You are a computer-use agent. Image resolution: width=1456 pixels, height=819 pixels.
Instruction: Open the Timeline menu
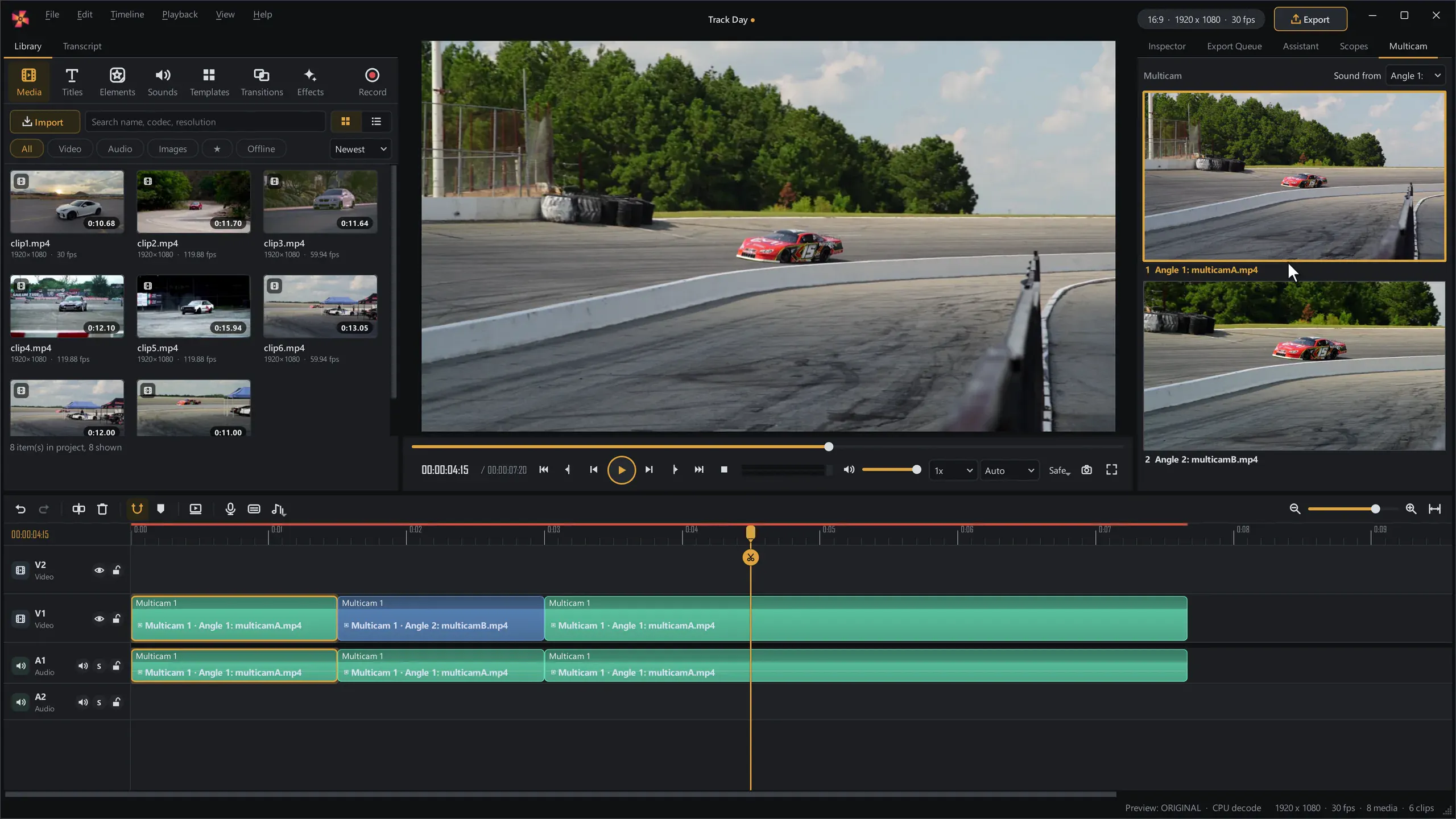click(127, 15)
